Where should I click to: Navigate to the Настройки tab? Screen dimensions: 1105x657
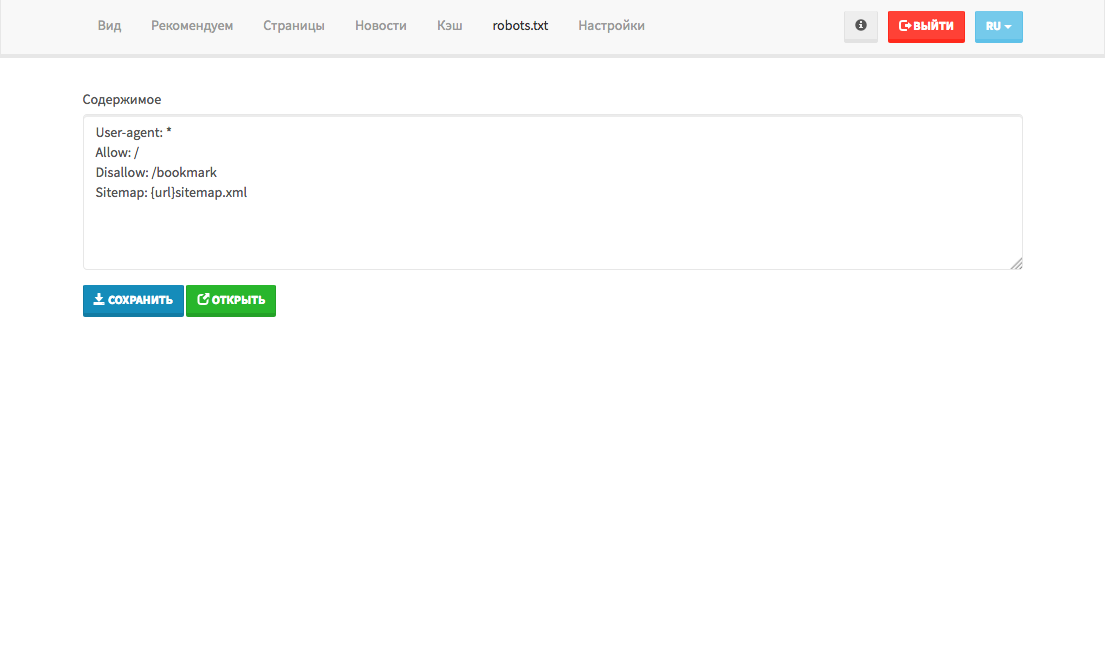coord(611,26)
